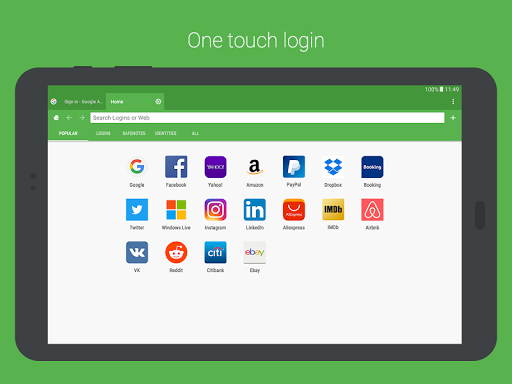The height and width of the screenshot is (384, 512).
Task: Tap the Facebook login icon
Action: pyautogui.click(x=176, y=167)
